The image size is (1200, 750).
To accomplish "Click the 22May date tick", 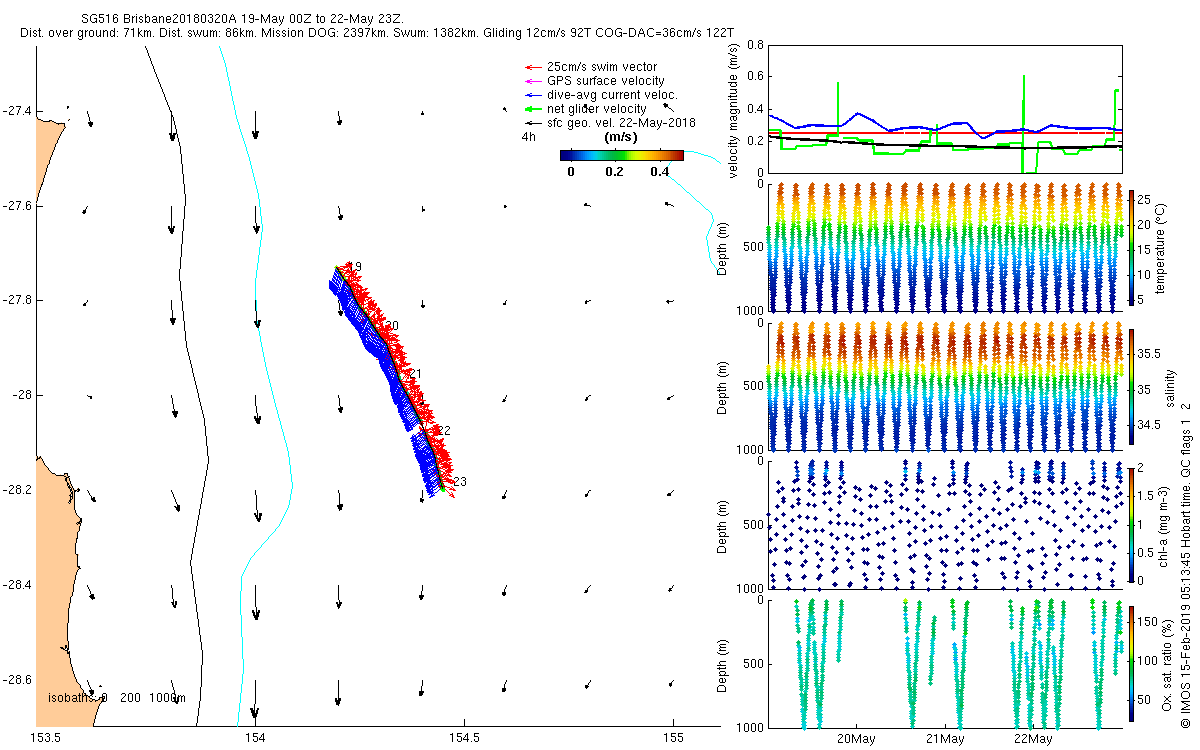I will pos(1032,740).
